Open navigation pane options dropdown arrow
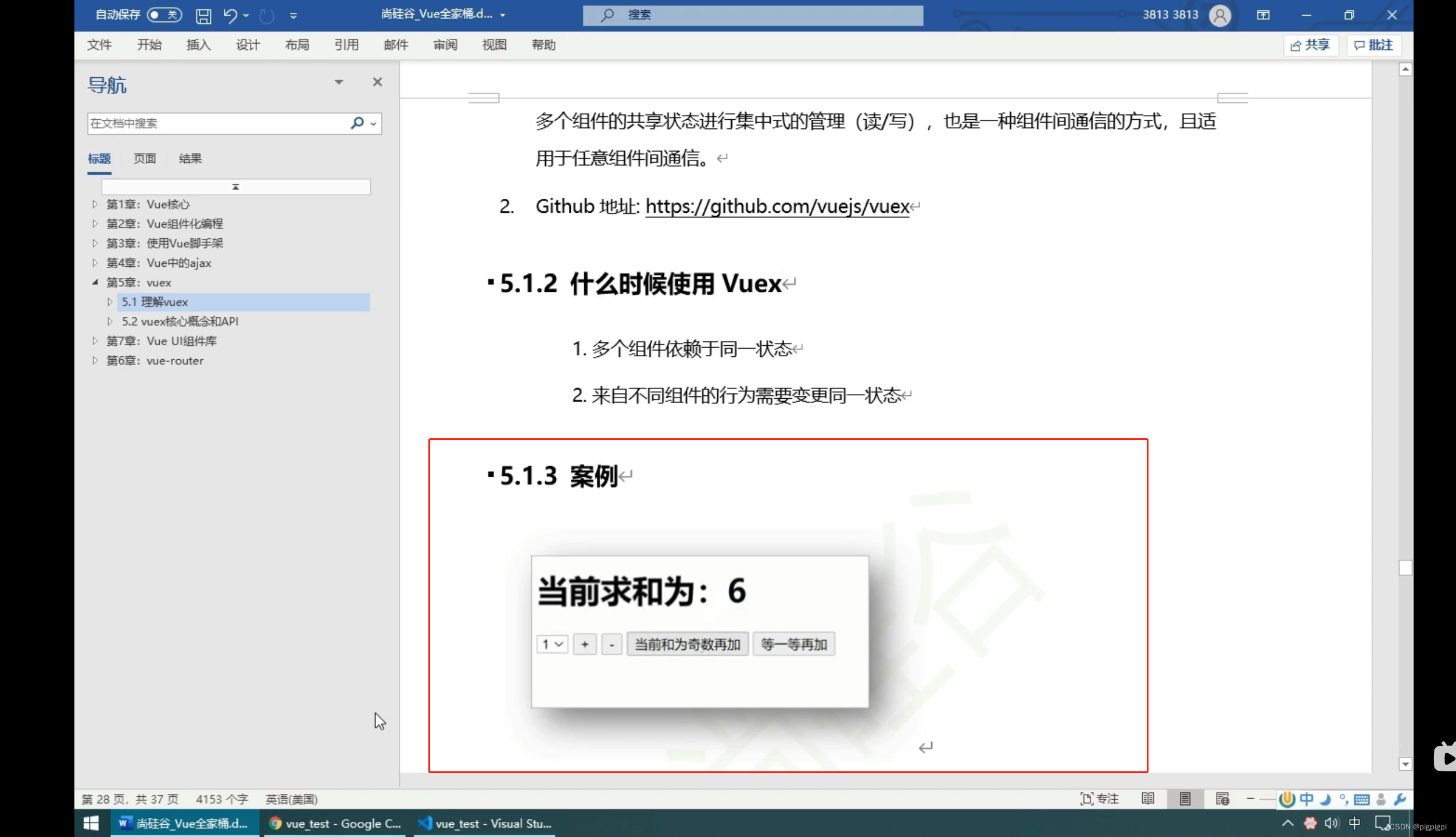This screenshot has height=837, width=1456. pyautogui.click(x=339, y=82)
